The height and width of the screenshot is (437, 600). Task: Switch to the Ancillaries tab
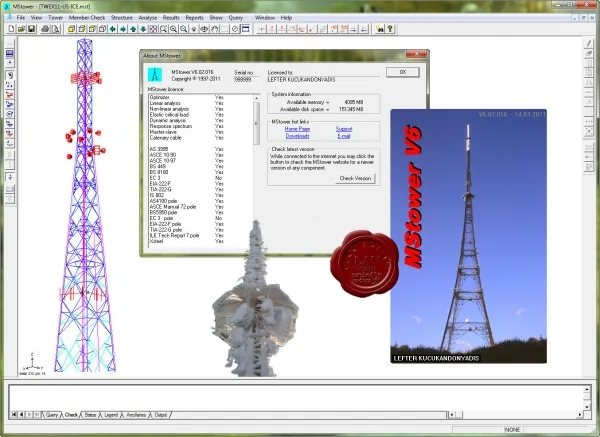136,415
